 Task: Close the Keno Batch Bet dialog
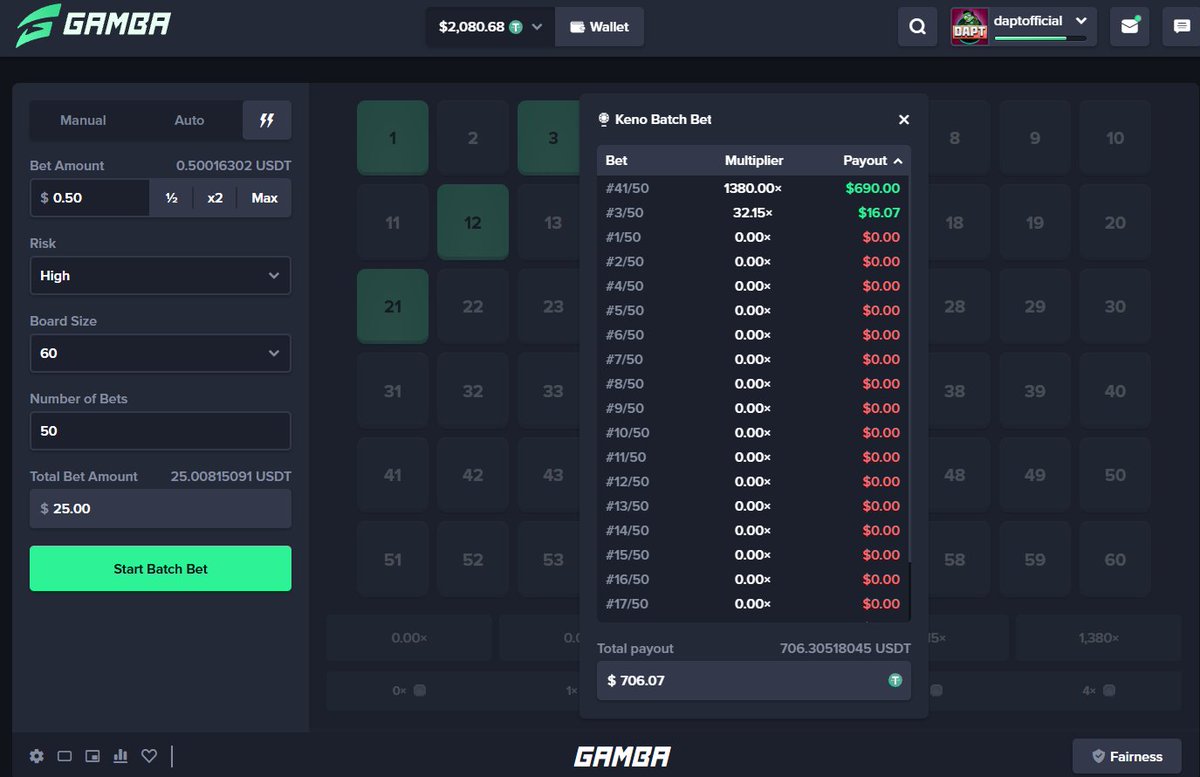point(904,120)
